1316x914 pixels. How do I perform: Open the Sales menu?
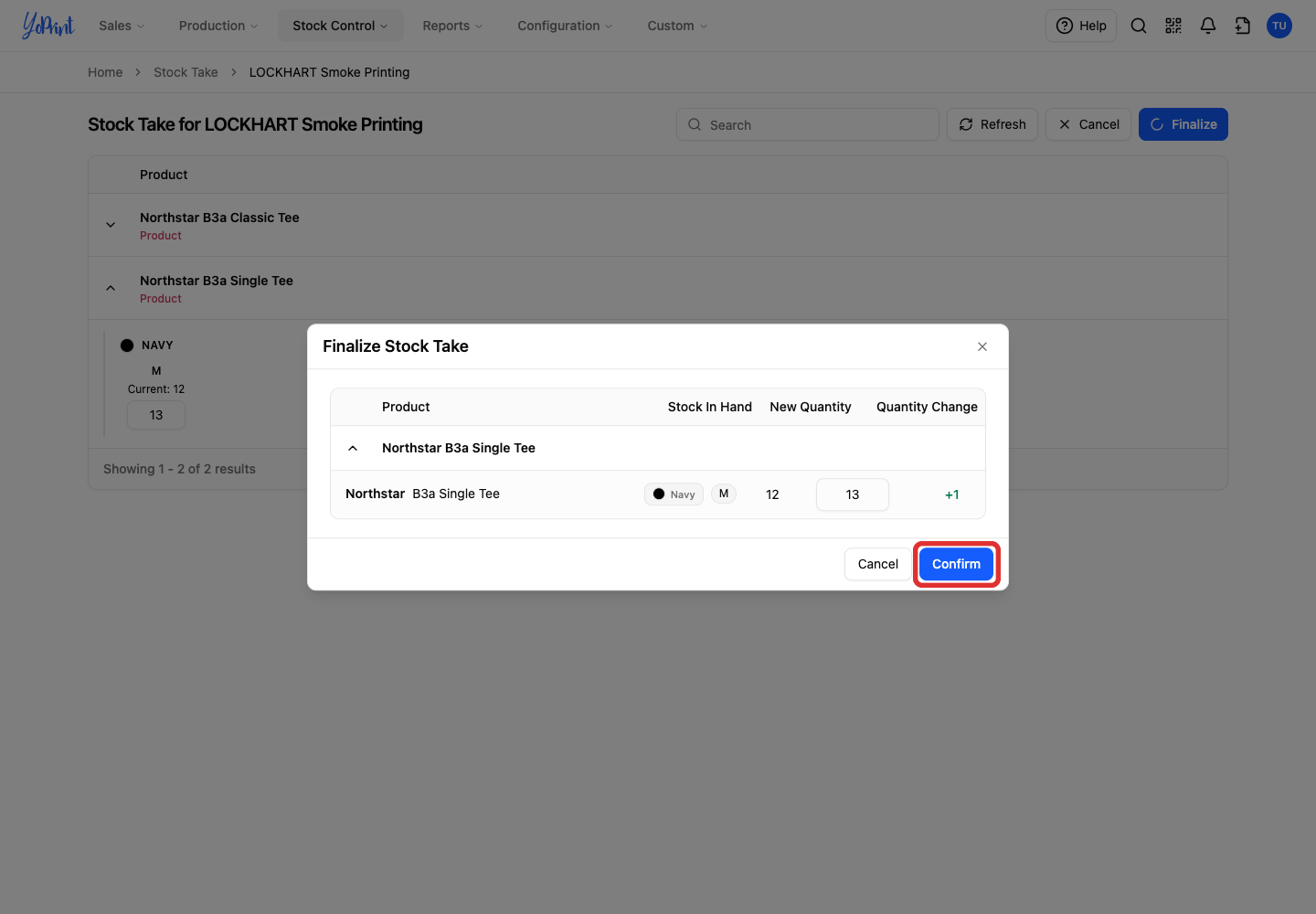tap(122, 26)
